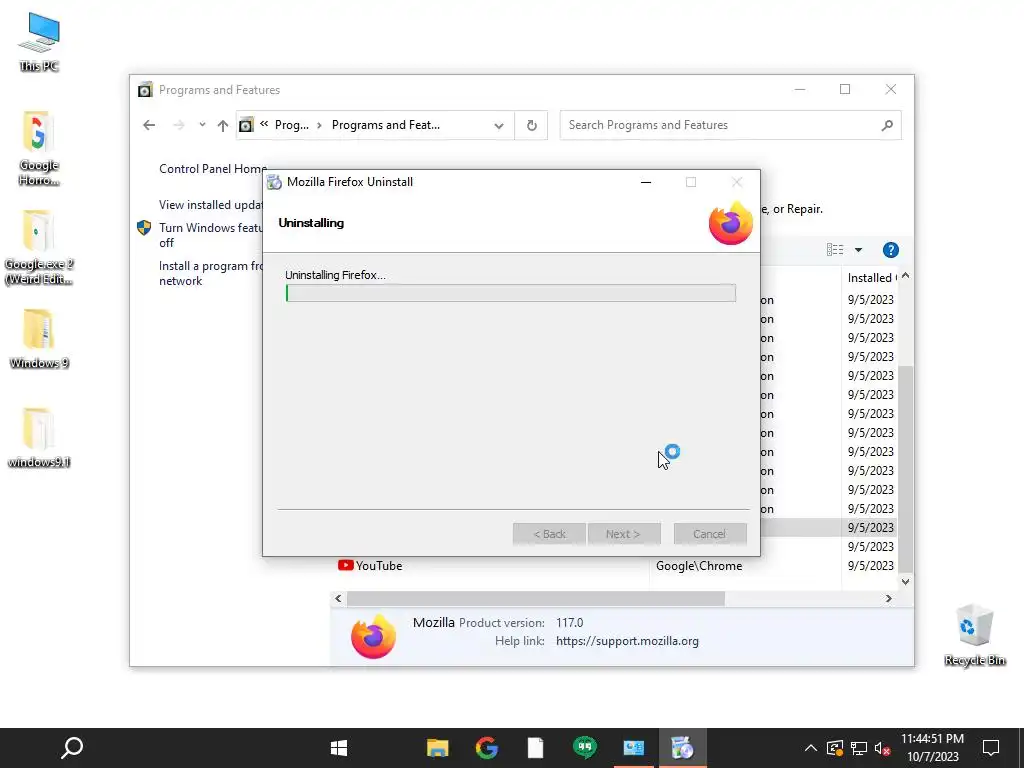Open File Explorer from taskbar
Screen dimensions: 1024x768
pos(438,748)
